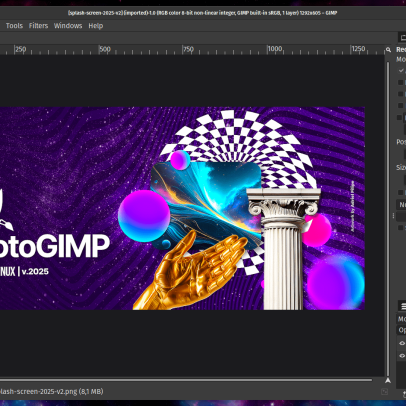The image size is (406, 406).
Task: Click the splash-screen-2025-v2.png status bar text
Action: click(52, 391)
